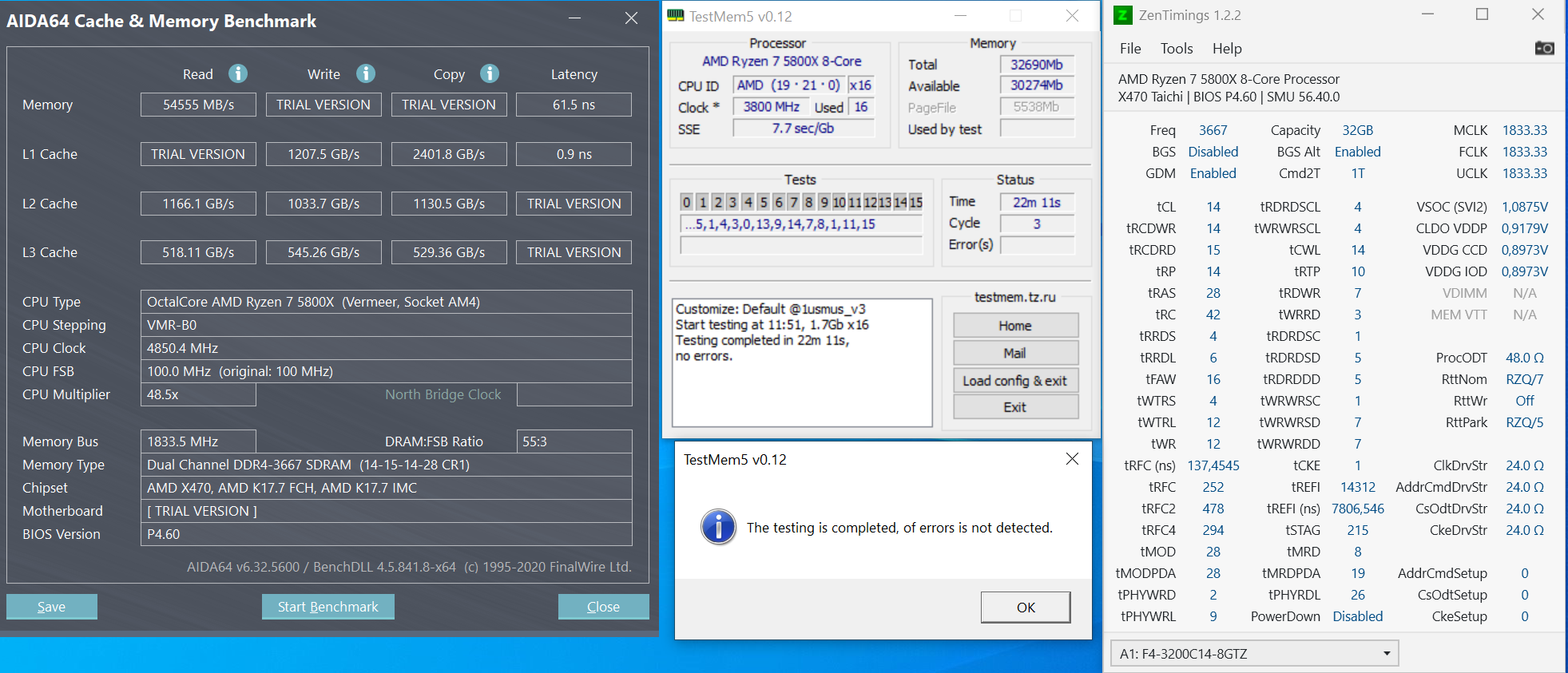
Task: Click test box 15 in TestMem5 Tests row
Action: pos(915,203)
